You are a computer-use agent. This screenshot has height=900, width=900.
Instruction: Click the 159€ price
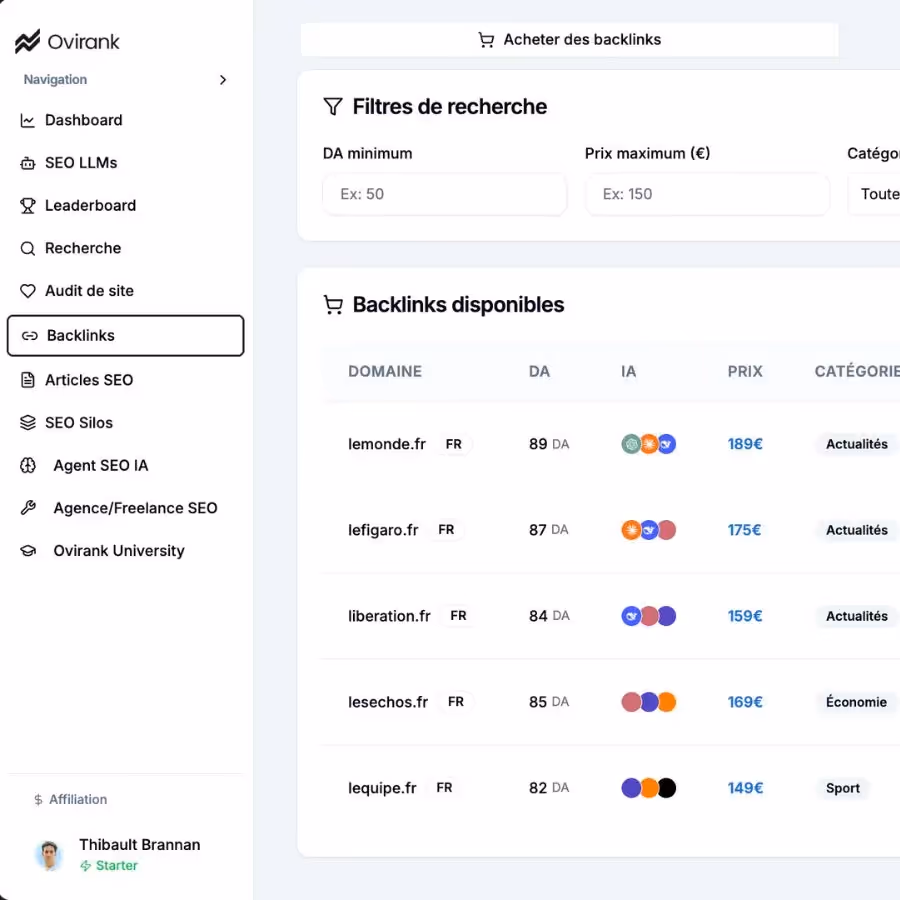745,616
